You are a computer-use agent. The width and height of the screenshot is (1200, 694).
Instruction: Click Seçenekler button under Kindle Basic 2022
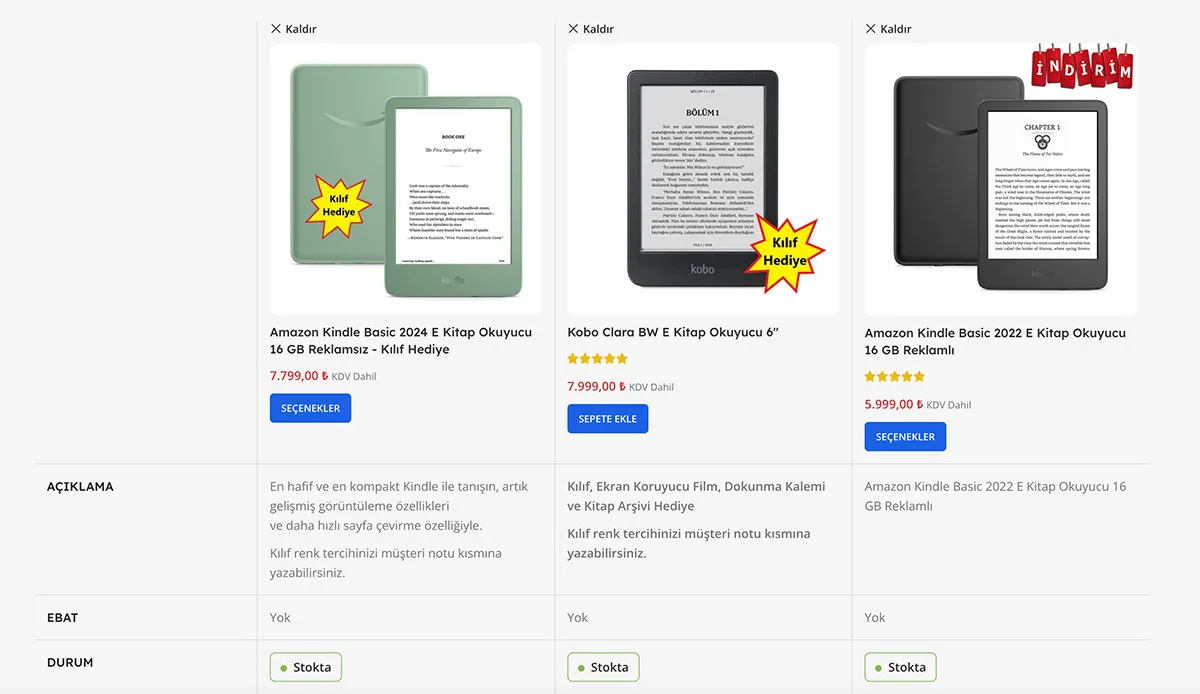tap(905, 437)
